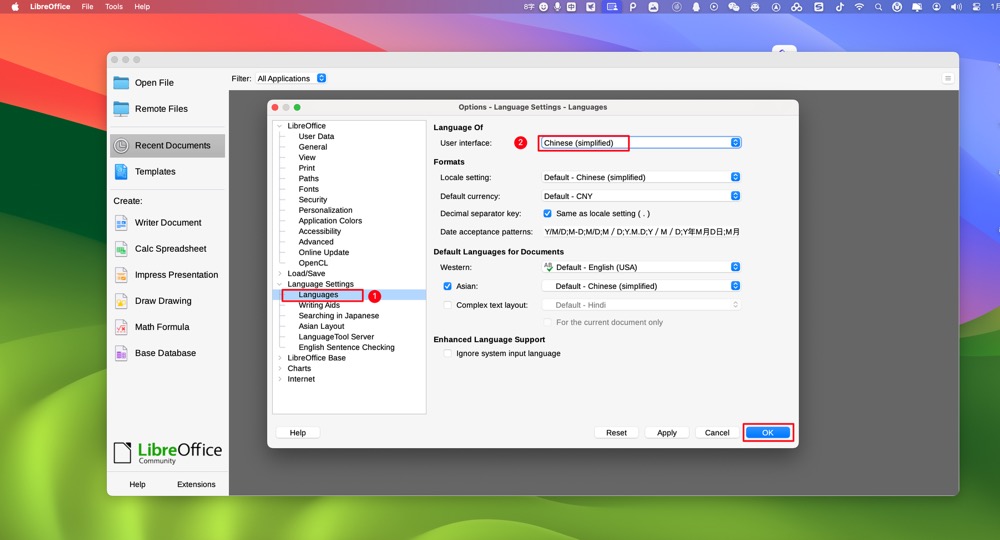The height and width of the screenshot is (540, 1000).
Task: Click Help button in Start Center sidebar
Action: tap(137, 485)
